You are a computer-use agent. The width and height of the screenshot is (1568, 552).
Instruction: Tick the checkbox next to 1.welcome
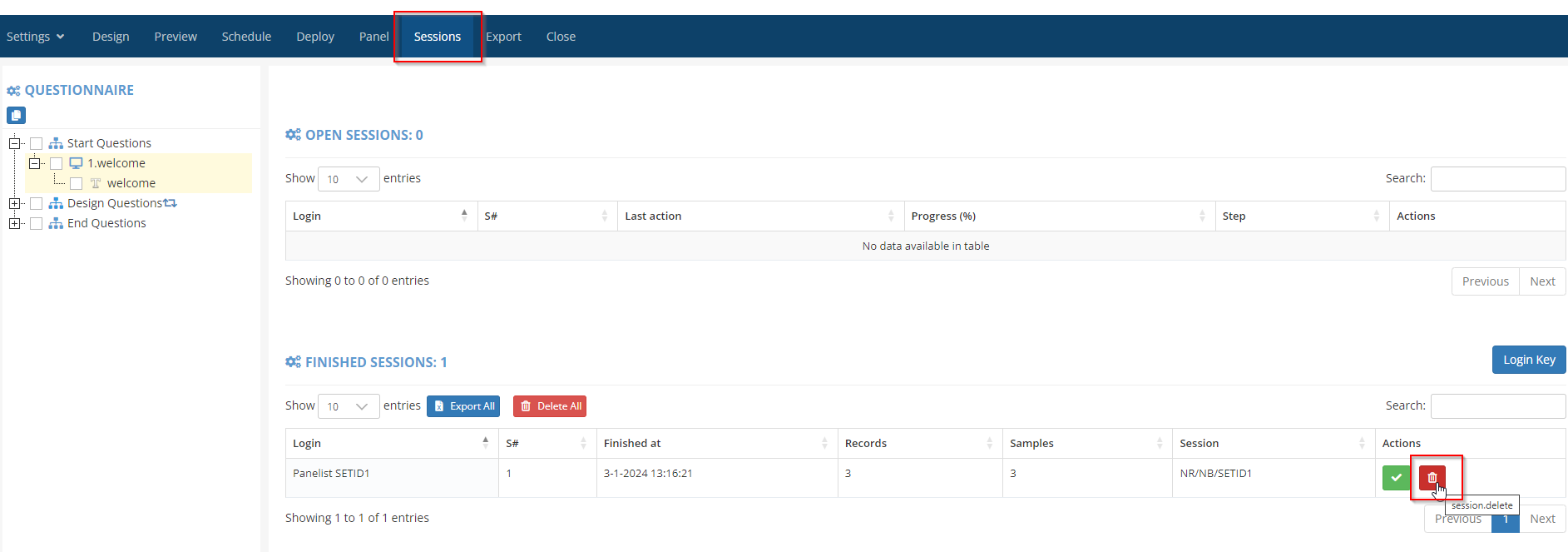(57, 163)
